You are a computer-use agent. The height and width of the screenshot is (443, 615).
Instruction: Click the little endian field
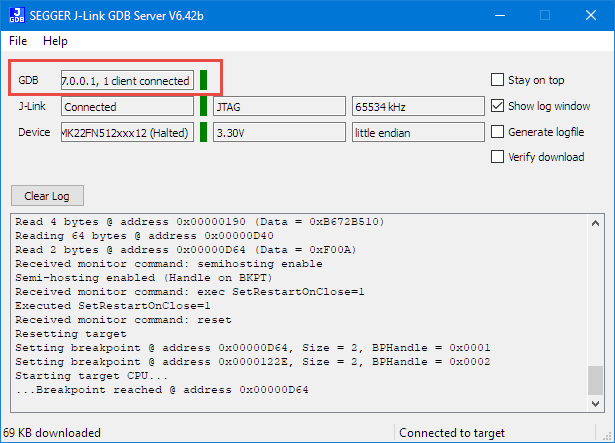[x=418, y=132]
